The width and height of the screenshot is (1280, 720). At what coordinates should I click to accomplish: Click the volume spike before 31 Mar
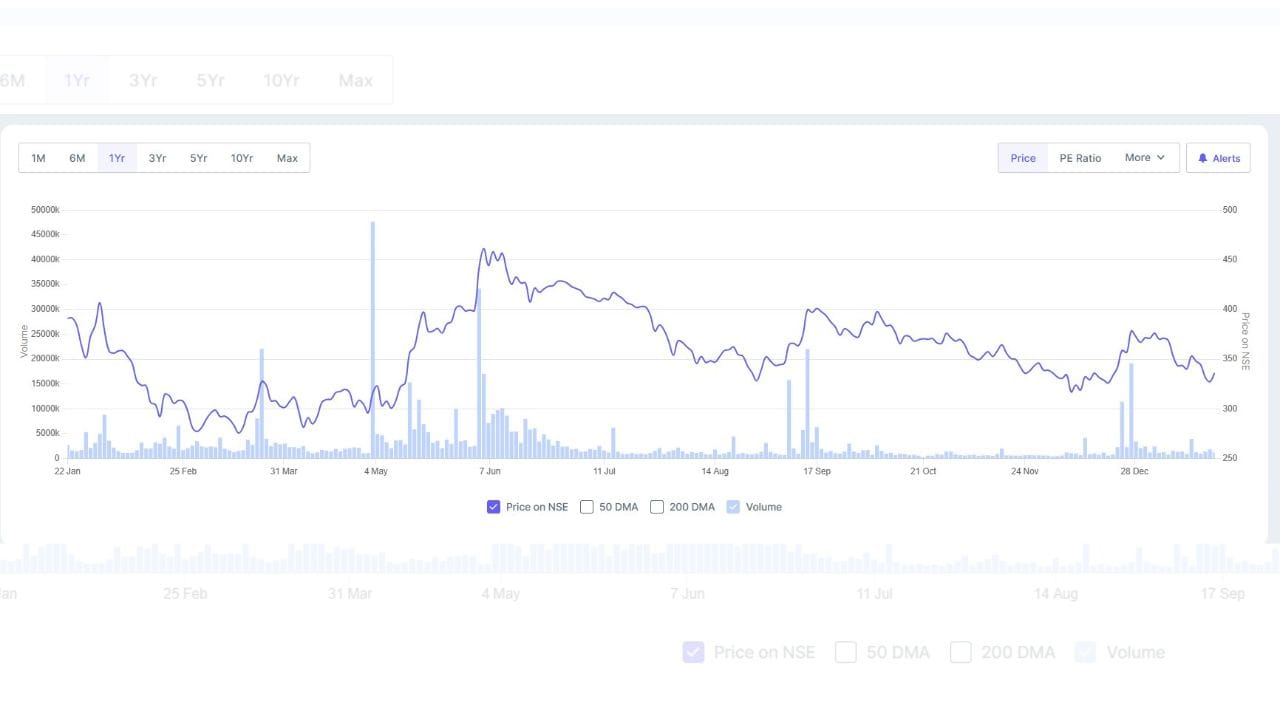pyautogui.click(x=261, y=400)
